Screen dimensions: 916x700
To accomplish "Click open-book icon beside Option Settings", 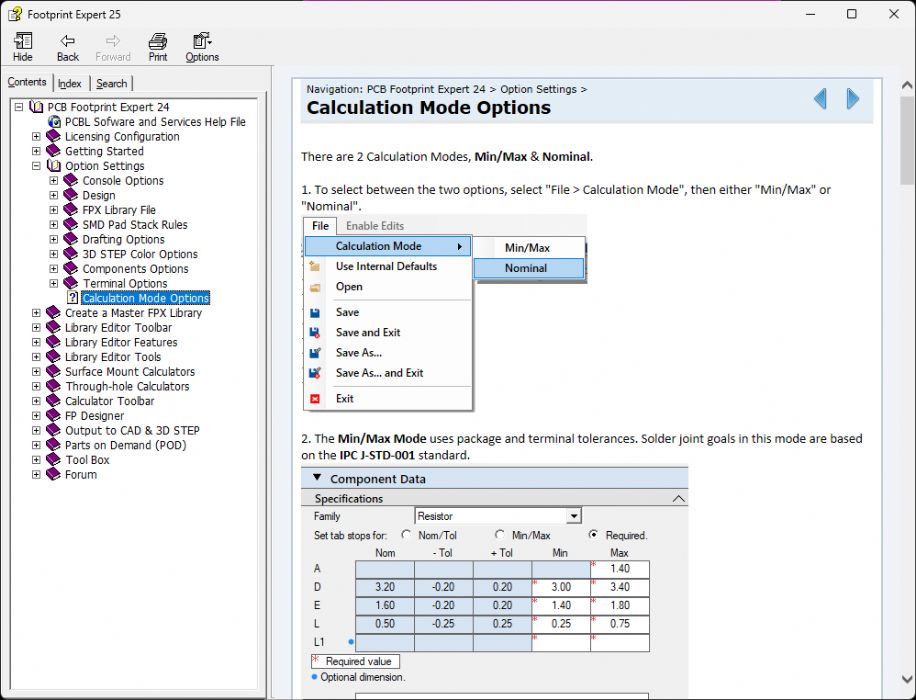I will click(53, 166).
